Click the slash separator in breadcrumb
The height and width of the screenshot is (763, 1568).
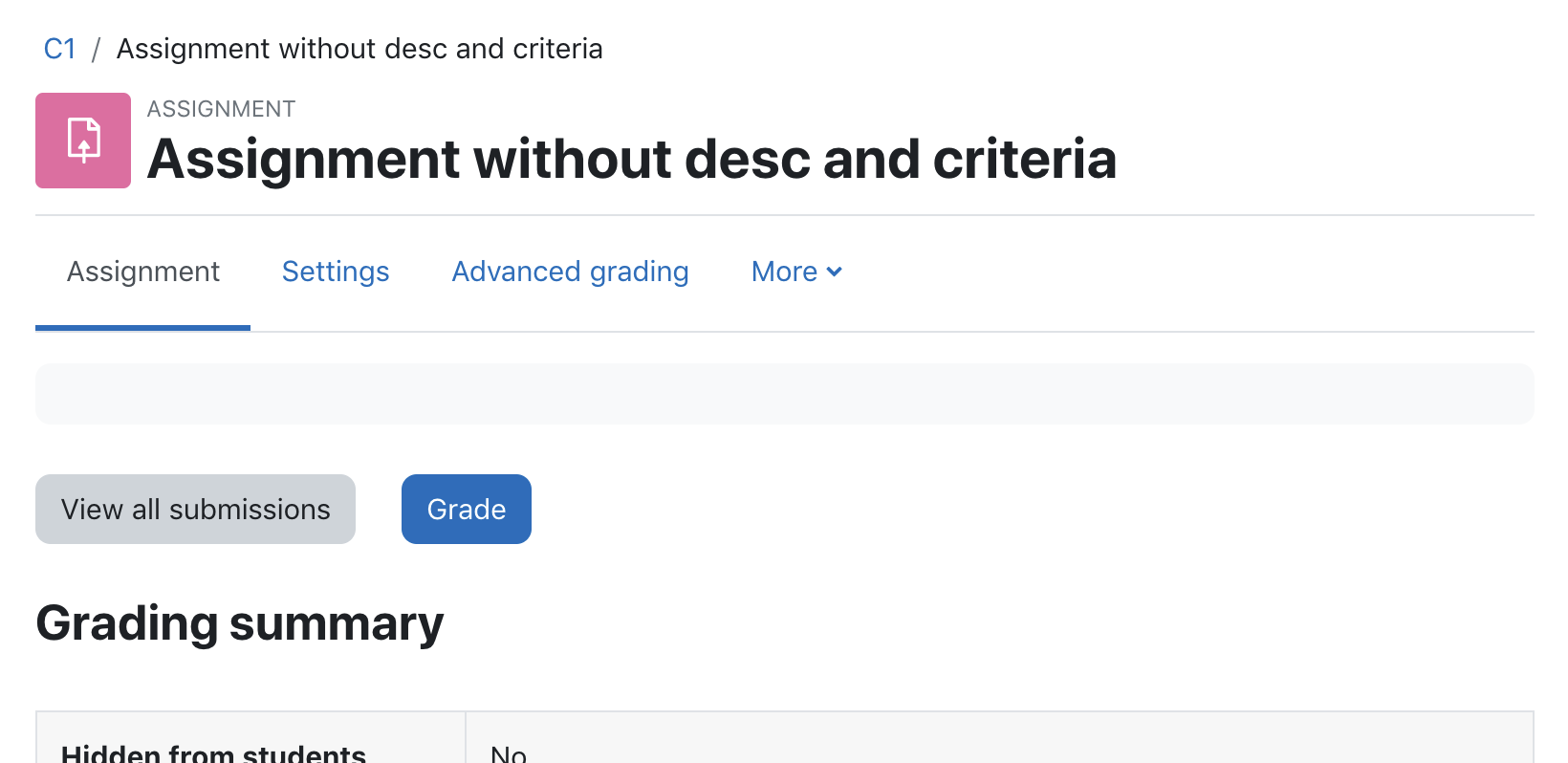96,49
